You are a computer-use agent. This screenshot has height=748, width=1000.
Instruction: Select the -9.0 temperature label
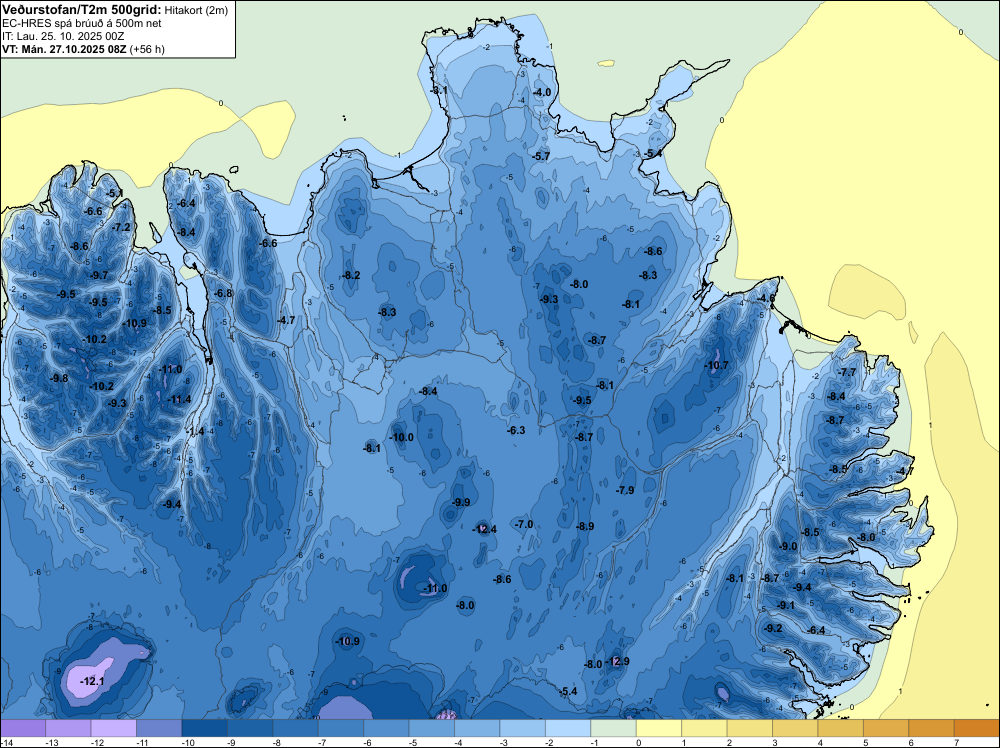(788, 546)
